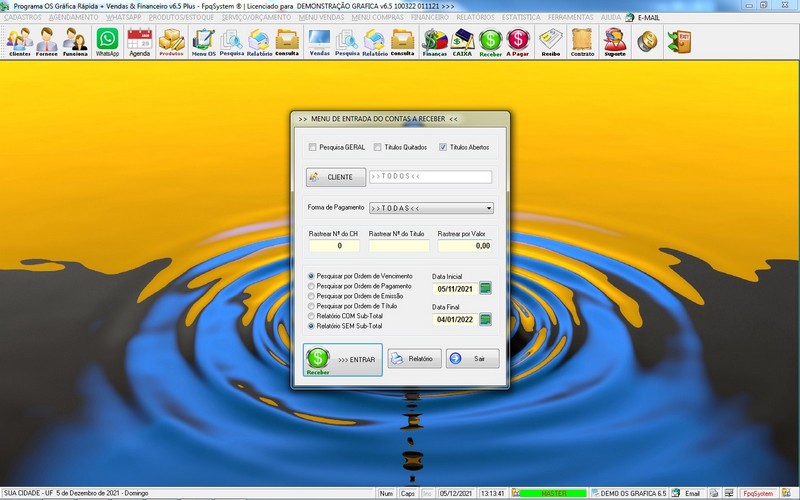Click into the Rastrear por Valor field

pos(465,245)
